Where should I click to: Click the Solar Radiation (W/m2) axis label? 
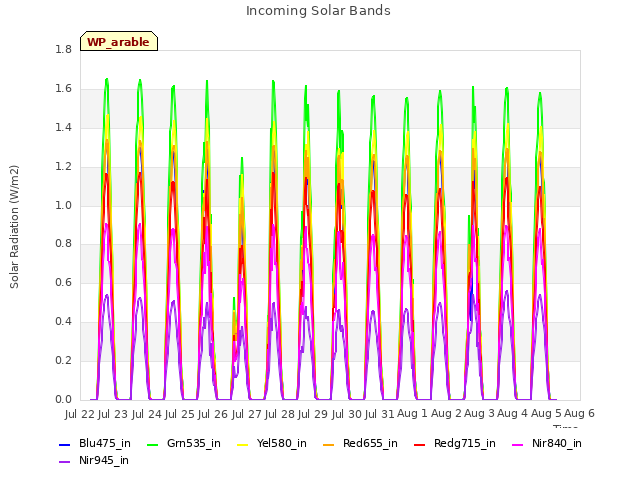point(14,227)
